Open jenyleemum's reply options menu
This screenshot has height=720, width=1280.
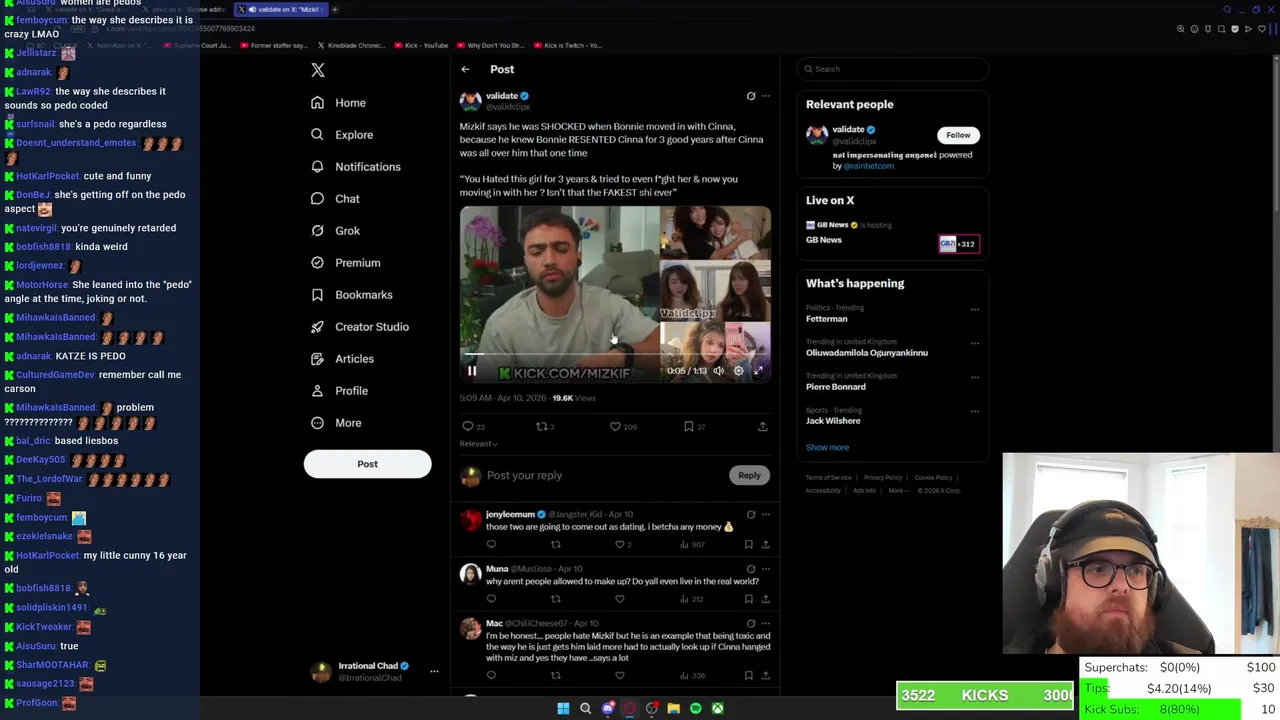766,515
